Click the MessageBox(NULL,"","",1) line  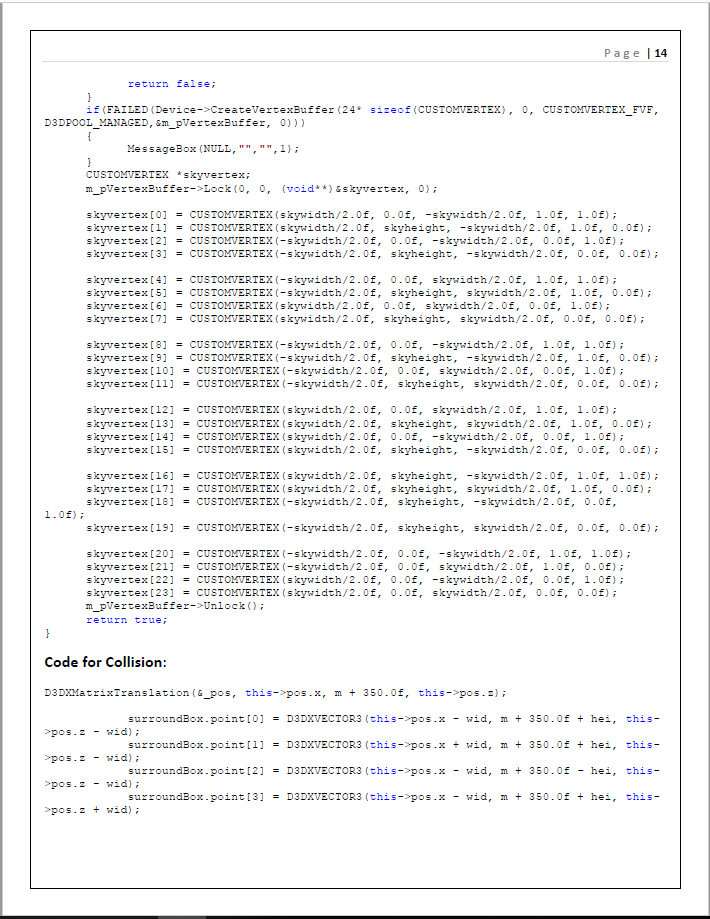click(x=213, y=149)
